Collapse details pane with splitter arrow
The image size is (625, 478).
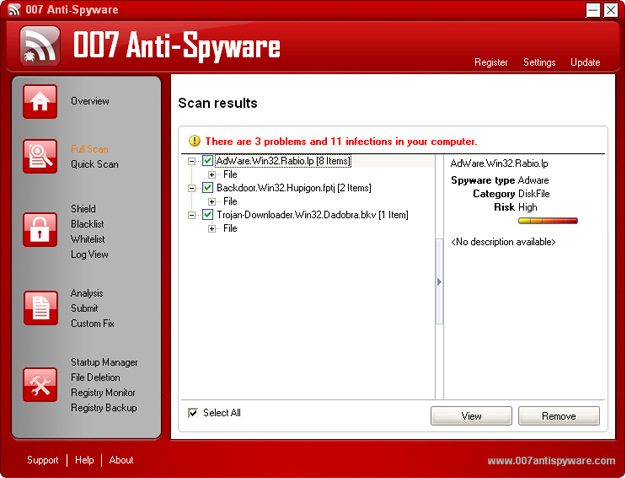tap(439, 282)
